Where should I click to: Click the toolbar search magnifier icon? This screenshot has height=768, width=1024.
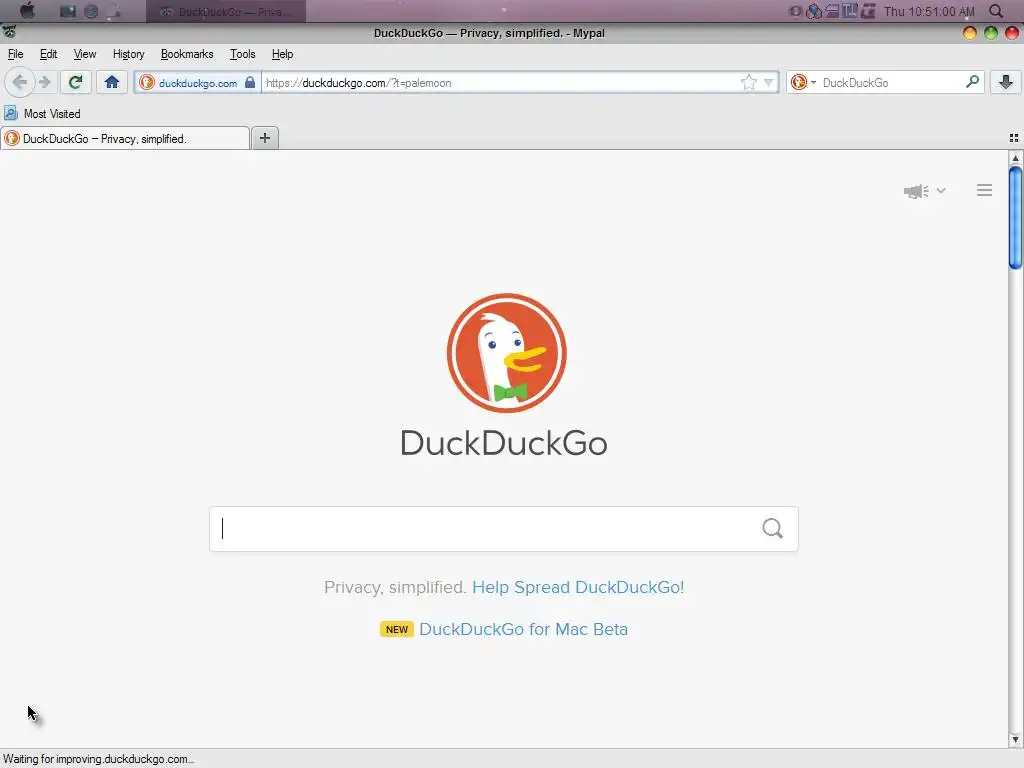[x=972, y=82]
